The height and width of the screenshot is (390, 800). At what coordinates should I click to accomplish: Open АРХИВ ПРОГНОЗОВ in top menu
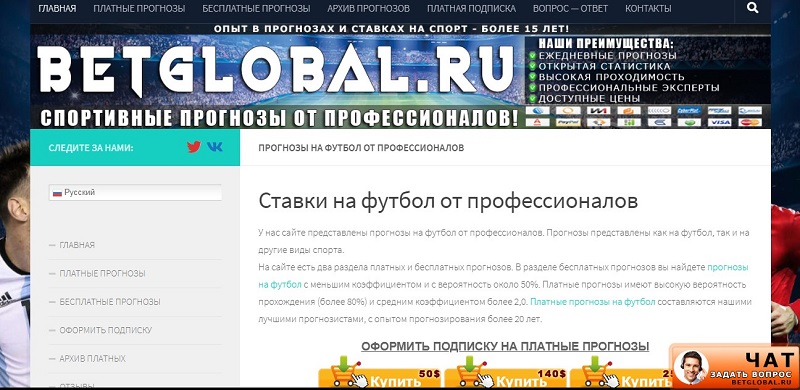coord(368,9)
